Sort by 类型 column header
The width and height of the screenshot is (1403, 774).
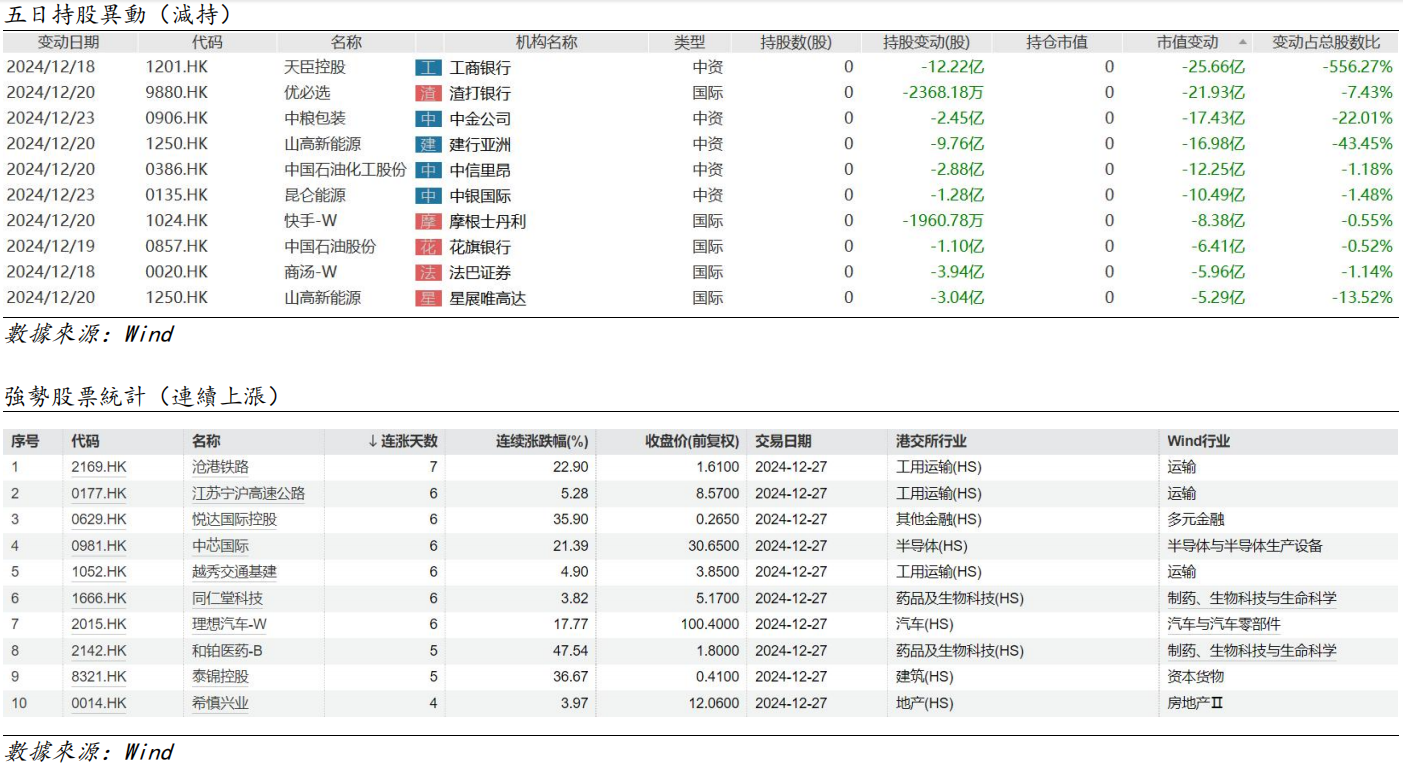coord(689,43)
